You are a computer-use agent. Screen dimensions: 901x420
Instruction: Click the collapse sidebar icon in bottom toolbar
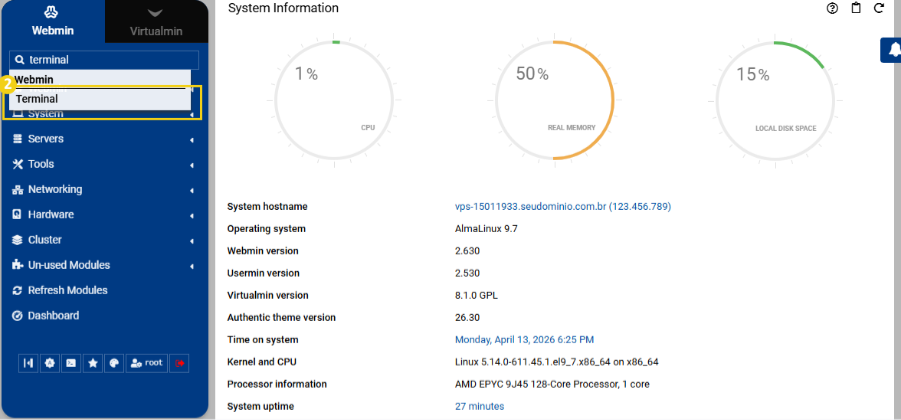pyautogui.click(x=27, y=363)
